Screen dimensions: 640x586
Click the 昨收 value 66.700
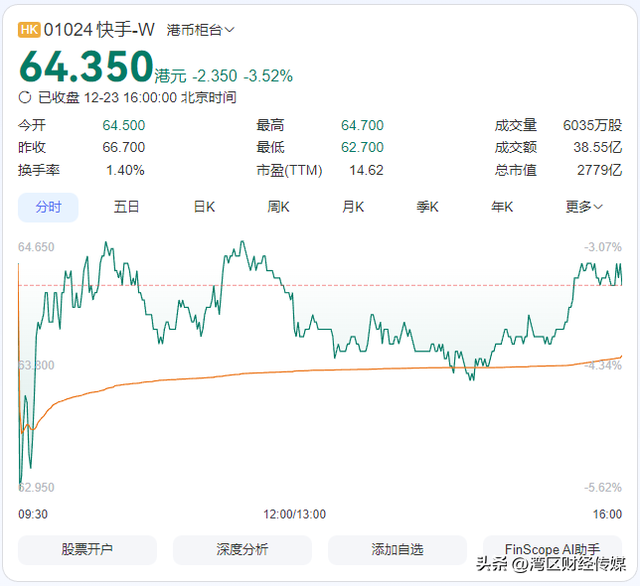point(124,147)
